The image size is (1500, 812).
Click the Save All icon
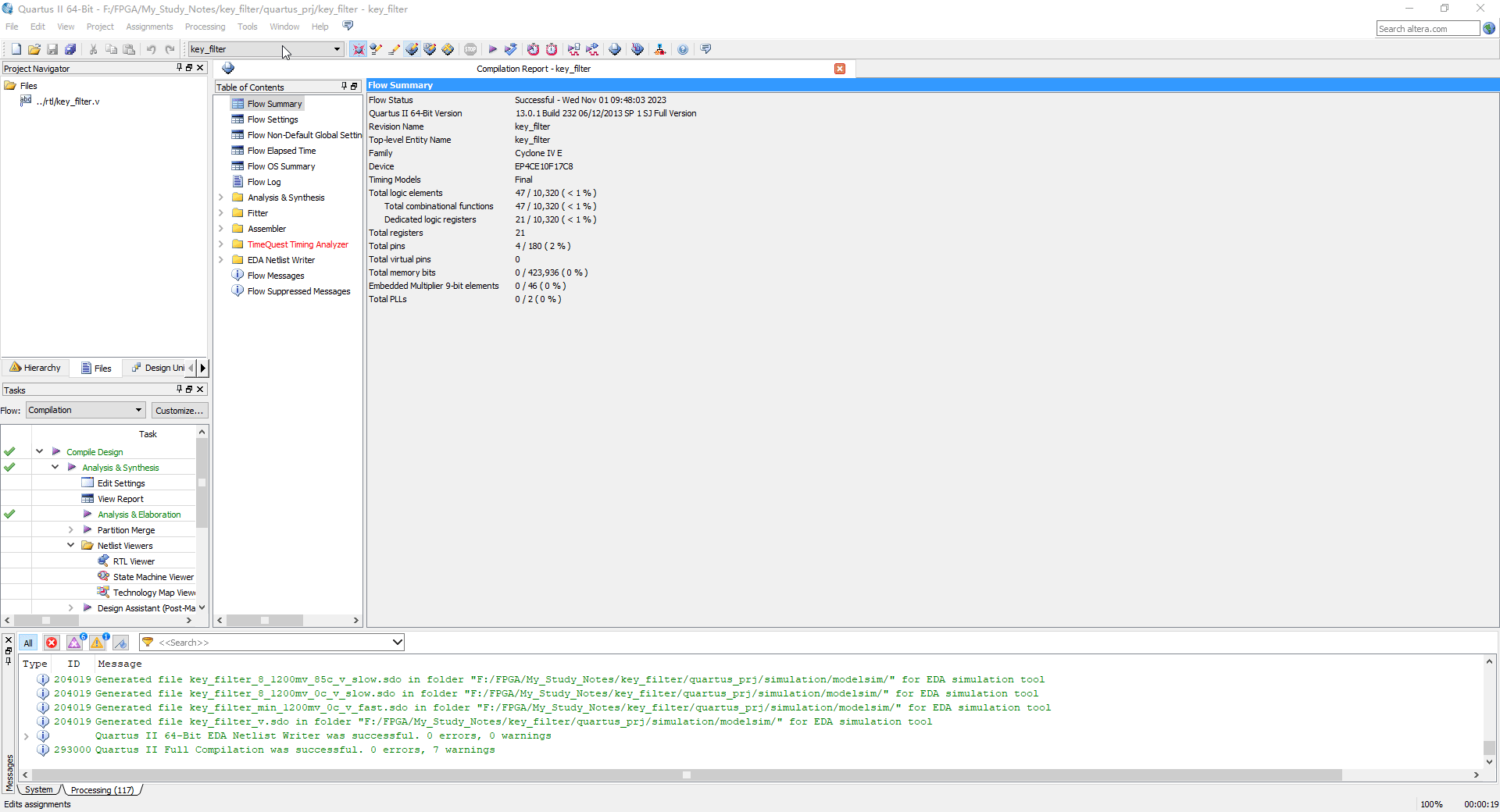[x=70, y=49]
